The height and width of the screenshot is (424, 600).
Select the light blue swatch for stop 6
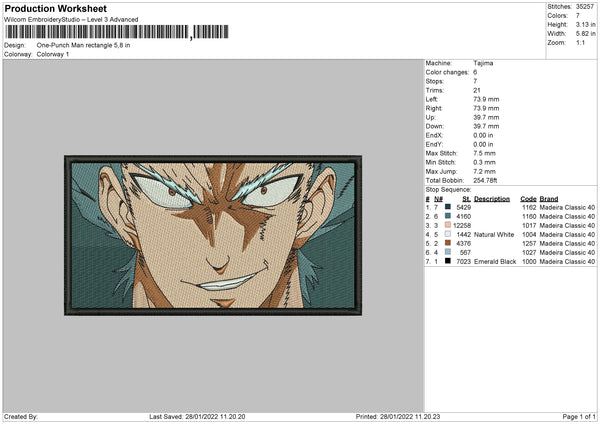[448, 252]
